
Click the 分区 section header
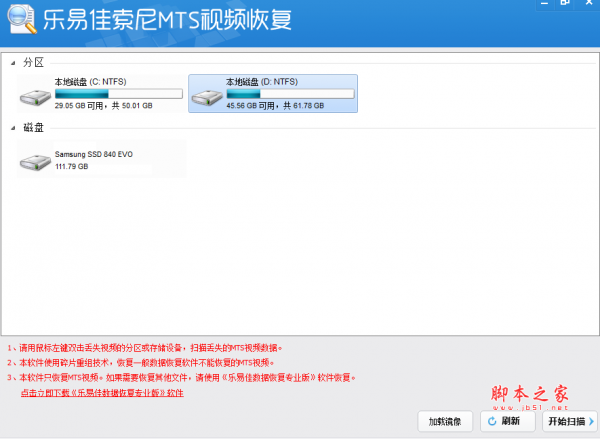33,62
